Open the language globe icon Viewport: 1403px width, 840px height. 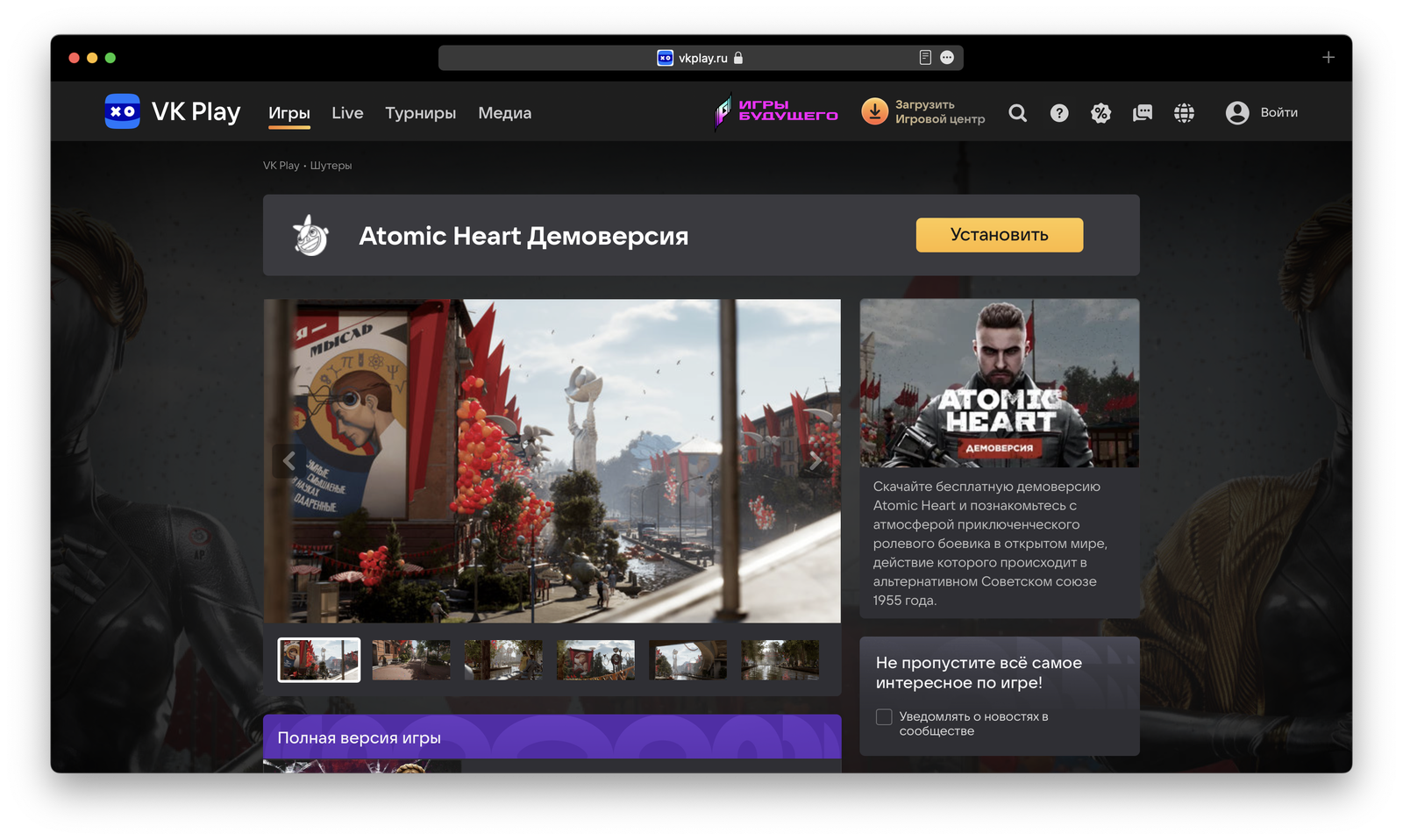pos(1184,112)
